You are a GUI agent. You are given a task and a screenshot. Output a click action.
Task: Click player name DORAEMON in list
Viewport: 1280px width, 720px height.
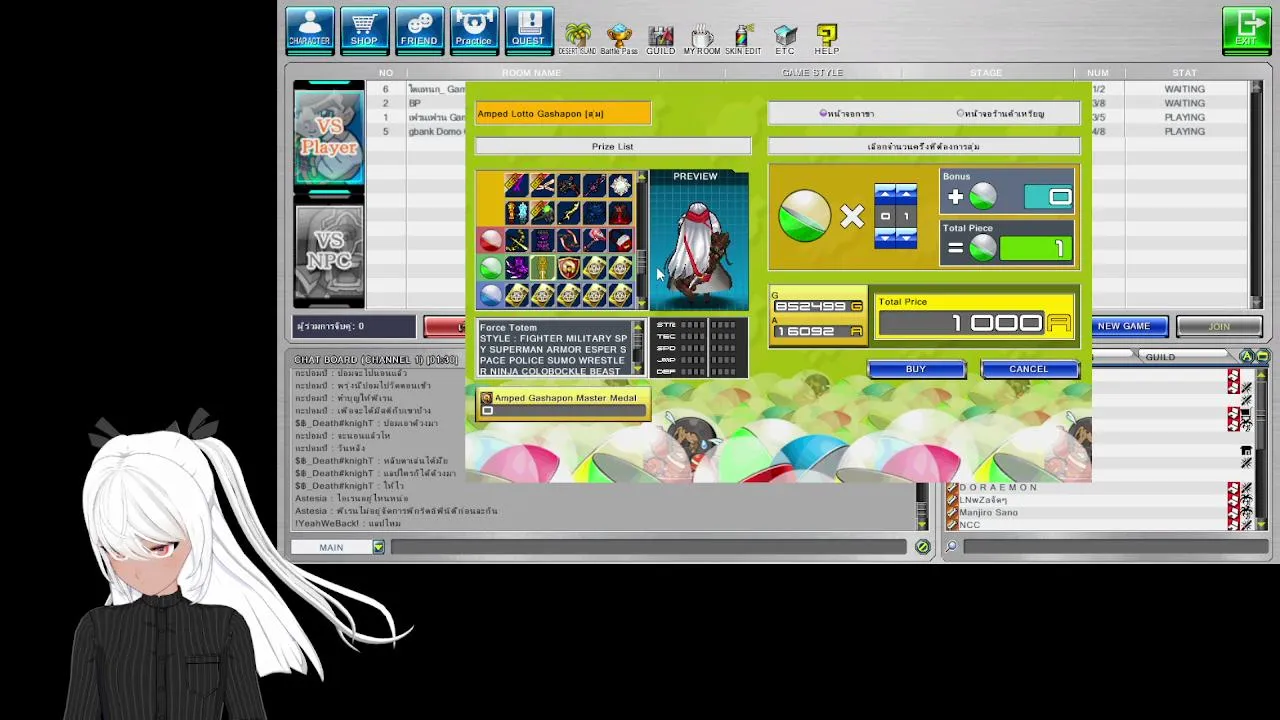pyautogui.click(x=998, y=487)
